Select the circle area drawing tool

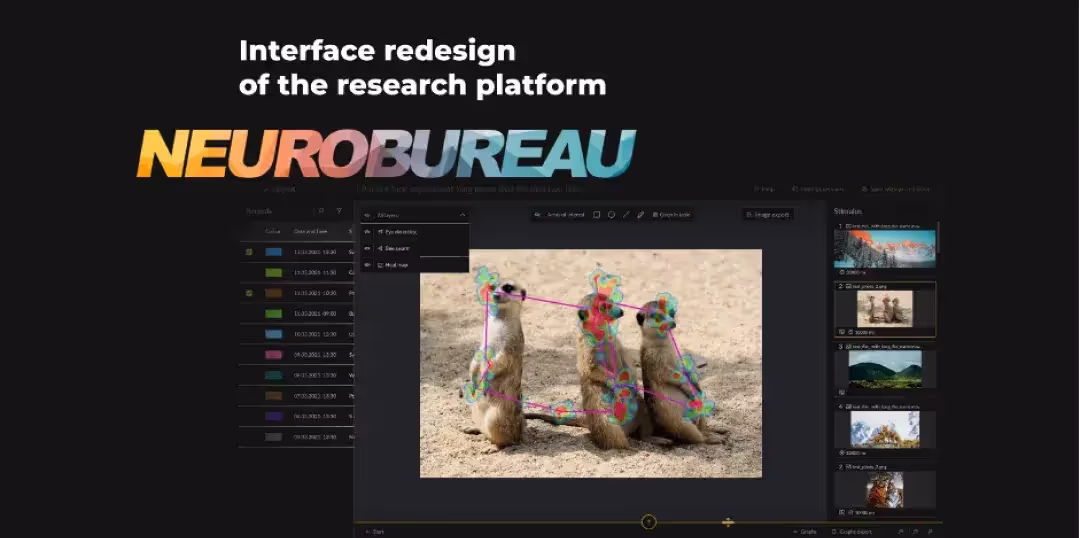point(611,214)
